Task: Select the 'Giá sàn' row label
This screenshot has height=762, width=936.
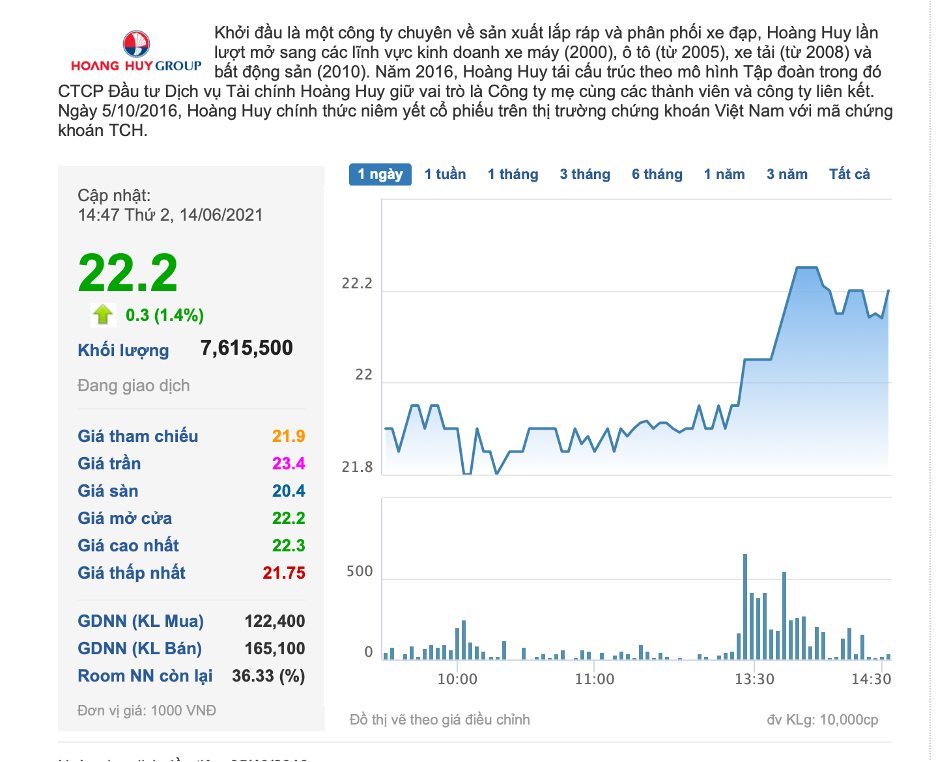Action: (x=108, y=491)
